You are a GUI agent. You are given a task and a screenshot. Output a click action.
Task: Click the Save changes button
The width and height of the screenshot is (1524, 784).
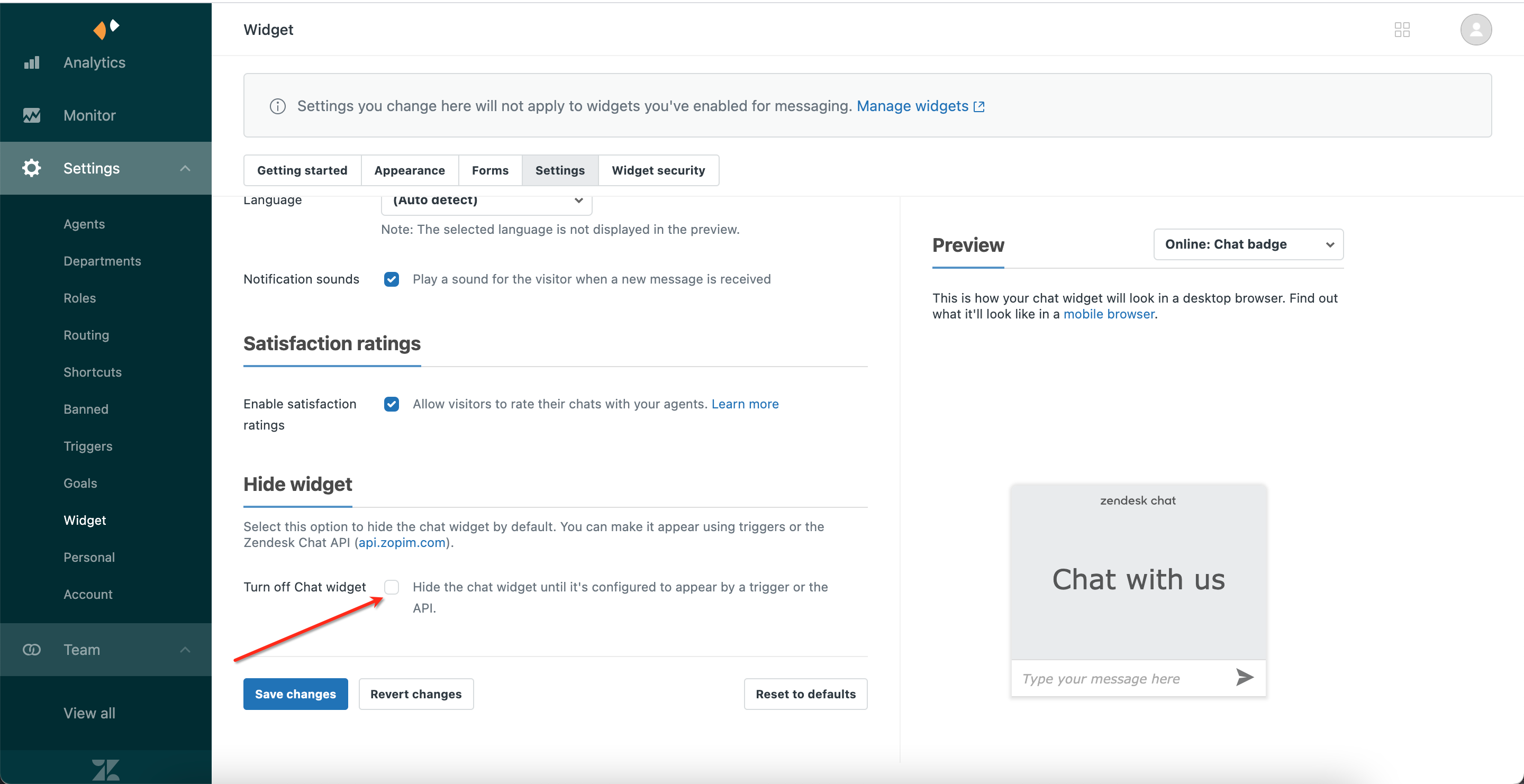(295, 694)
